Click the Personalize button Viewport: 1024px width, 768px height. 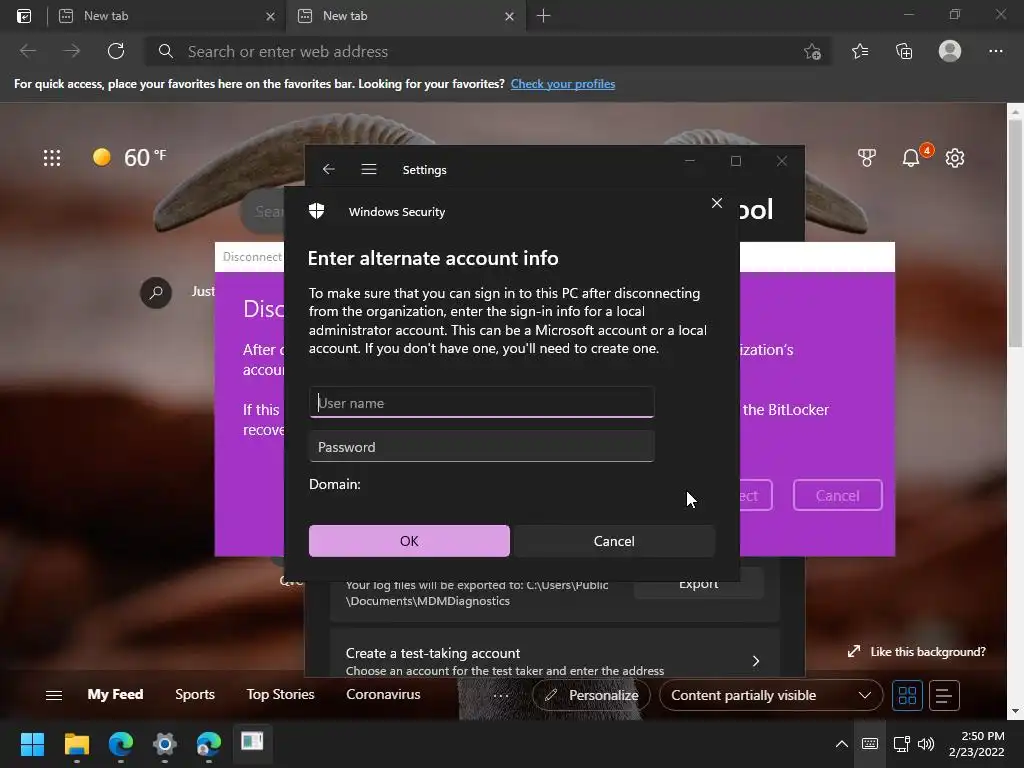(591, 696)
